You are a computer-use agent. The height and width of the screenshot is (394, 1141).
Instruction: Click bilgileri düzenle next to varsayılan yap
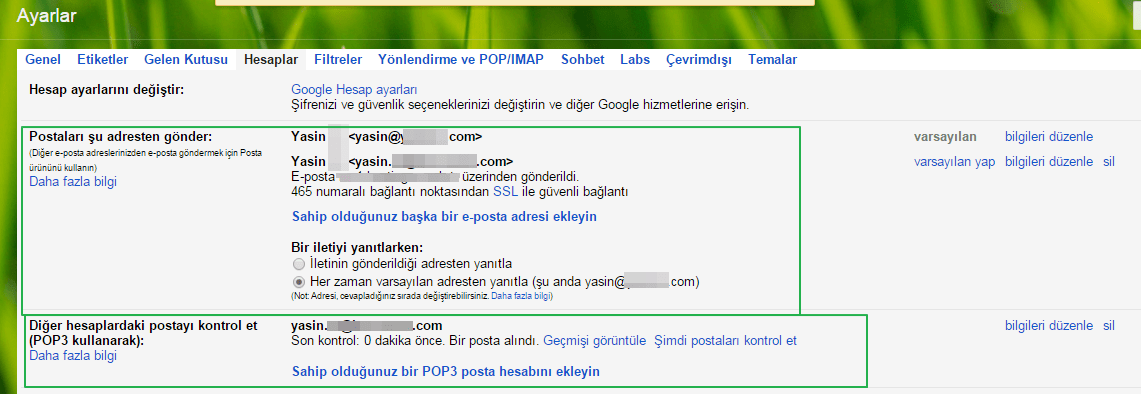pos(1049,162)
